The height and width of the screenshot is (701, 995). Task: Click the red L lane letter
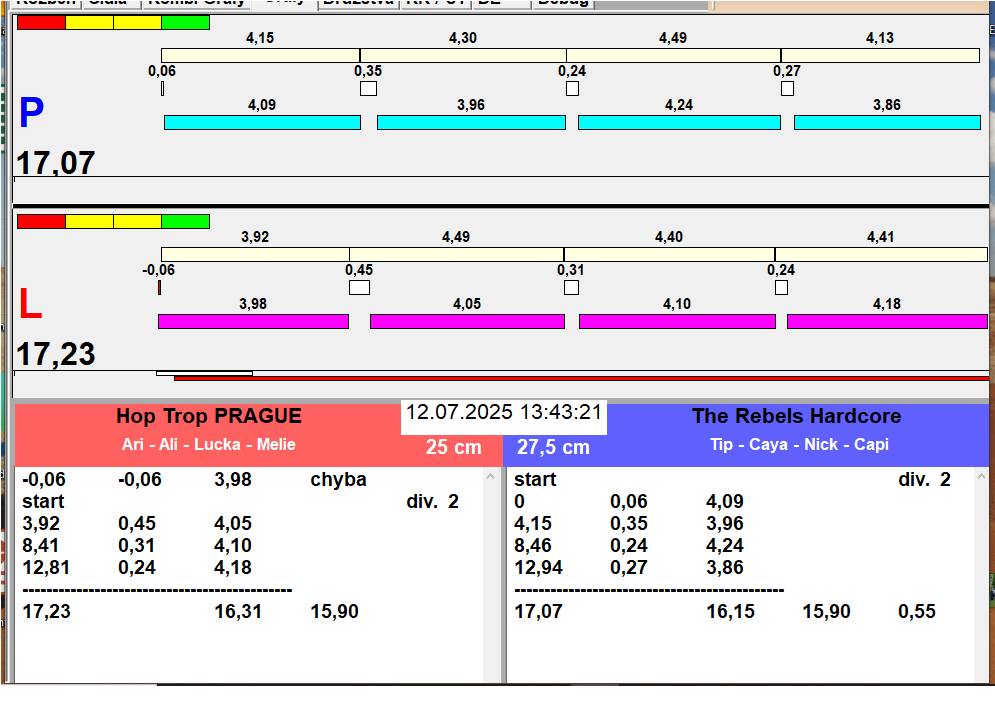click(30, 304)
